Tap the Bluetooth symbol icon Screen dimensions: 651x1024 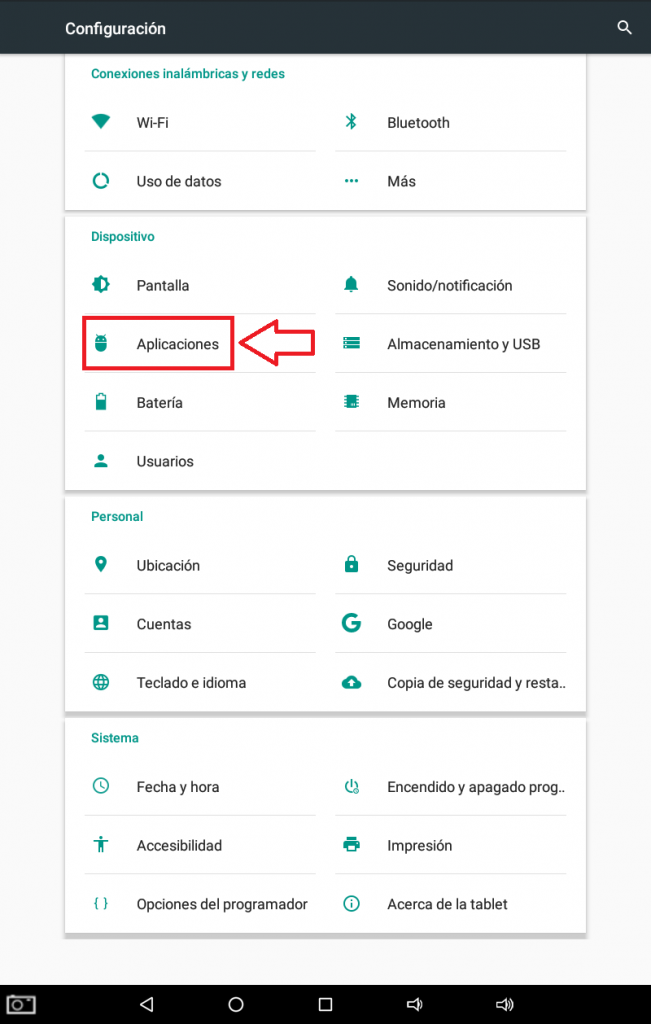(x=351, y=122)
